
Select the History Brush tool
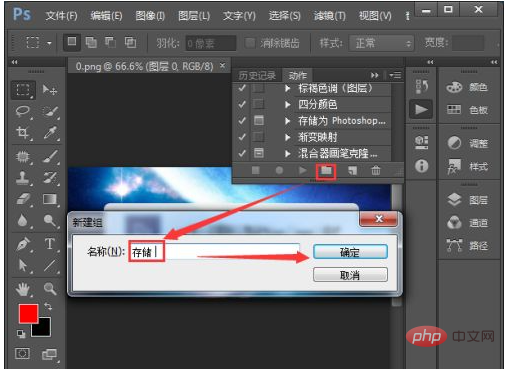coord(50,178)
